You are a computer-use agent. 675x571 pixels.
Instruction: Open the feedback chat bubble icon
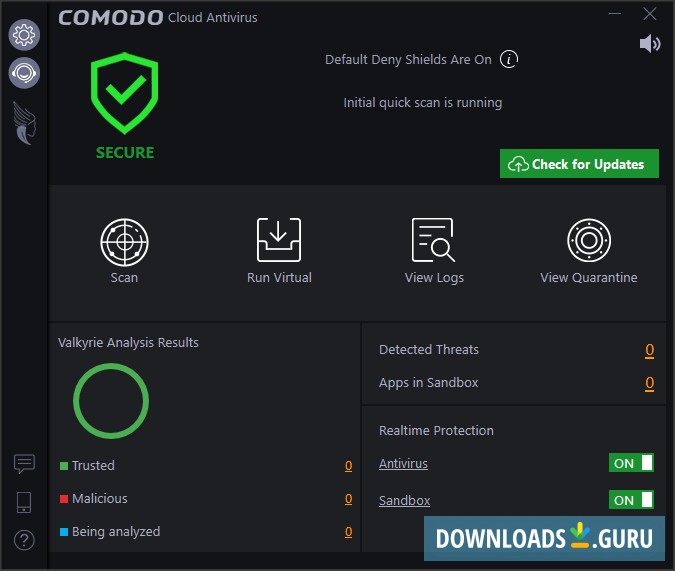coord(24,464)
